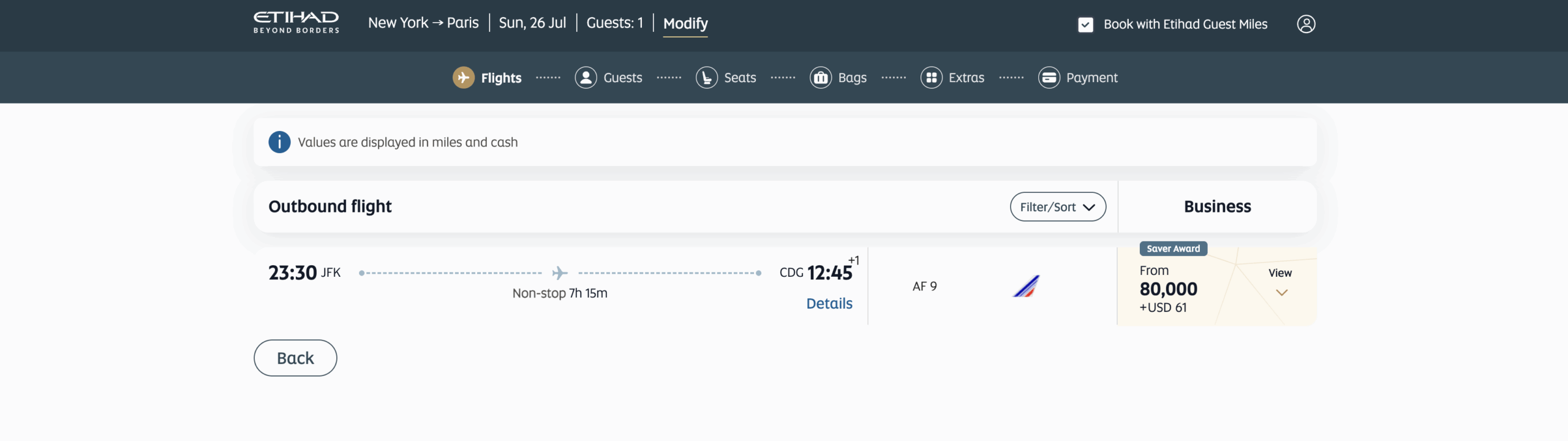Select the Extras step label
1568x441 pixels.
967,78
